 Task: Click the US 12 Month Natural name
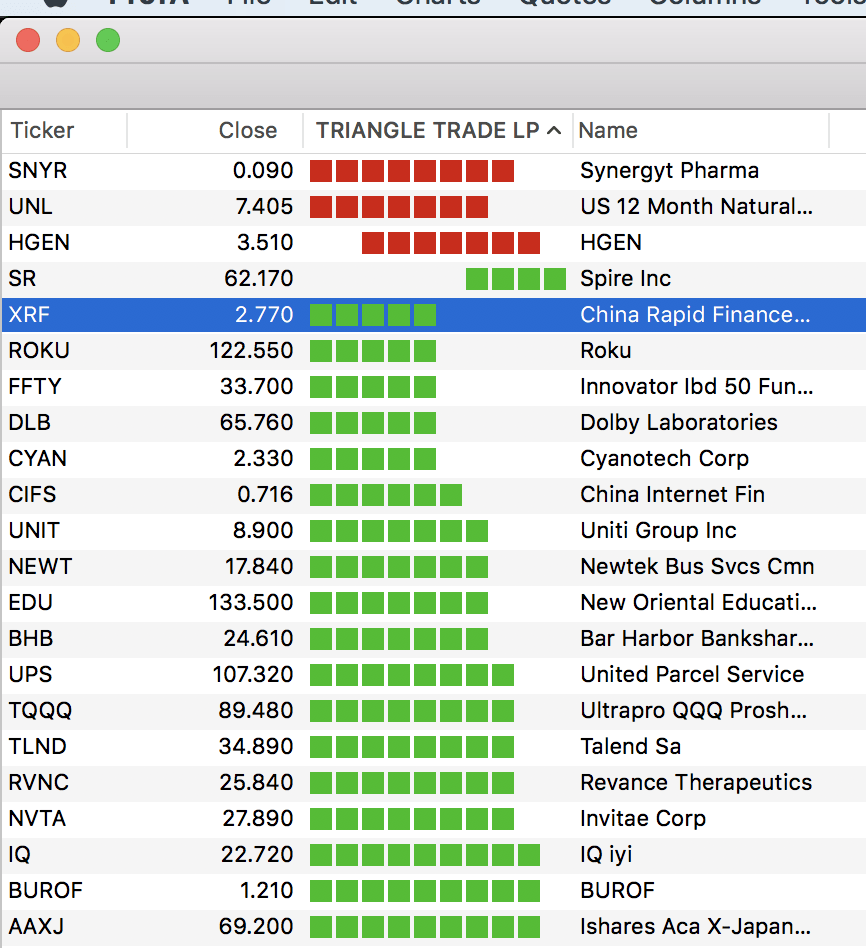[697, 207]
